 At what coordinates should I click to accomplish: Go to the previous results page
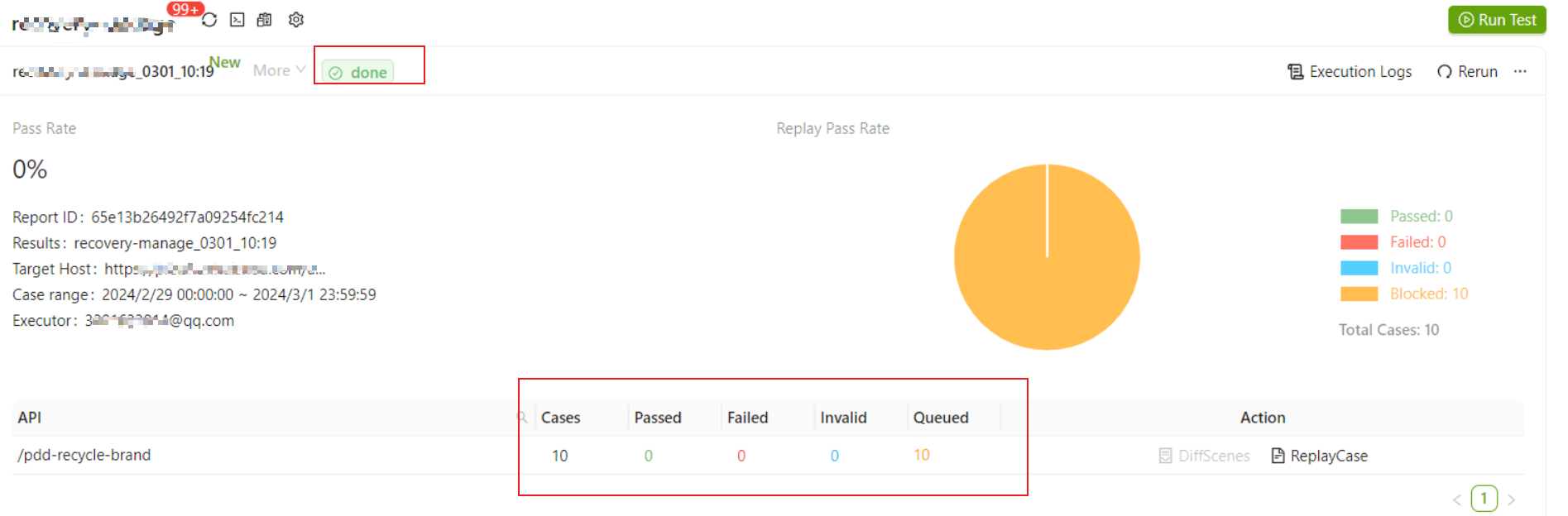click(x=1457, y=499)
